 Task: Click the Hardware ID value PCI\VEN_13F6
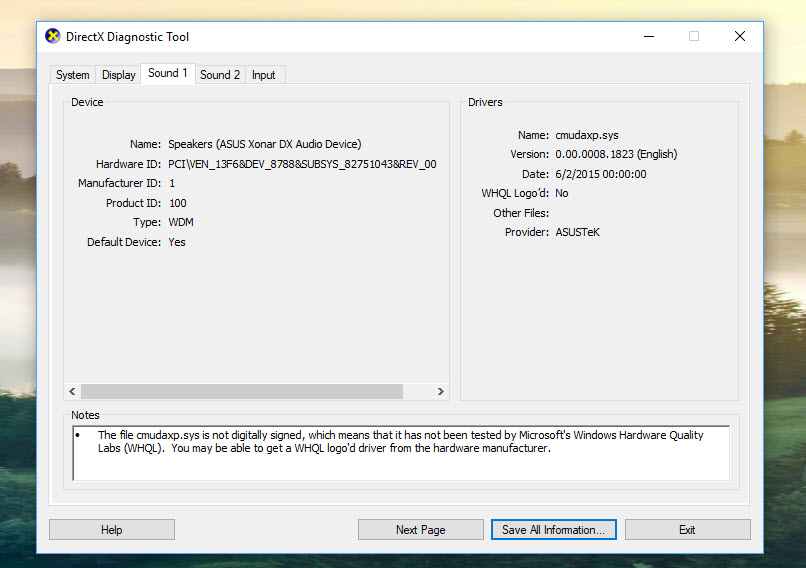[302, 164]
